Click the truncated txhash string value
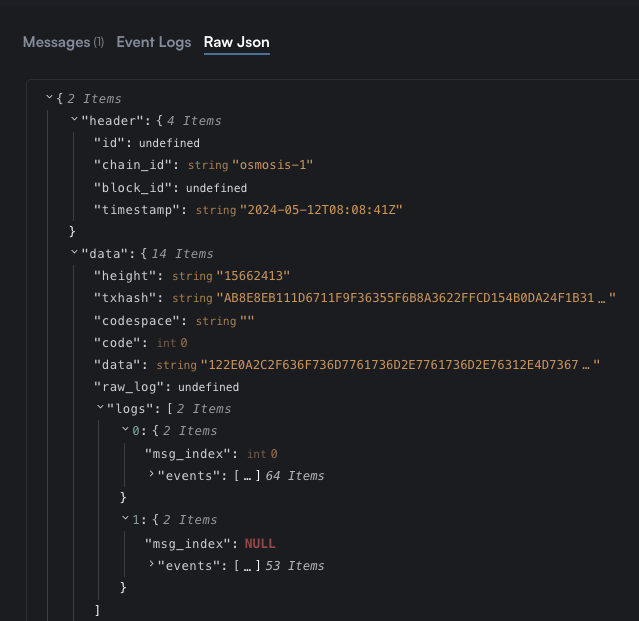The width and height of the screenshot is (639, 621). click(x=416, y=298)
